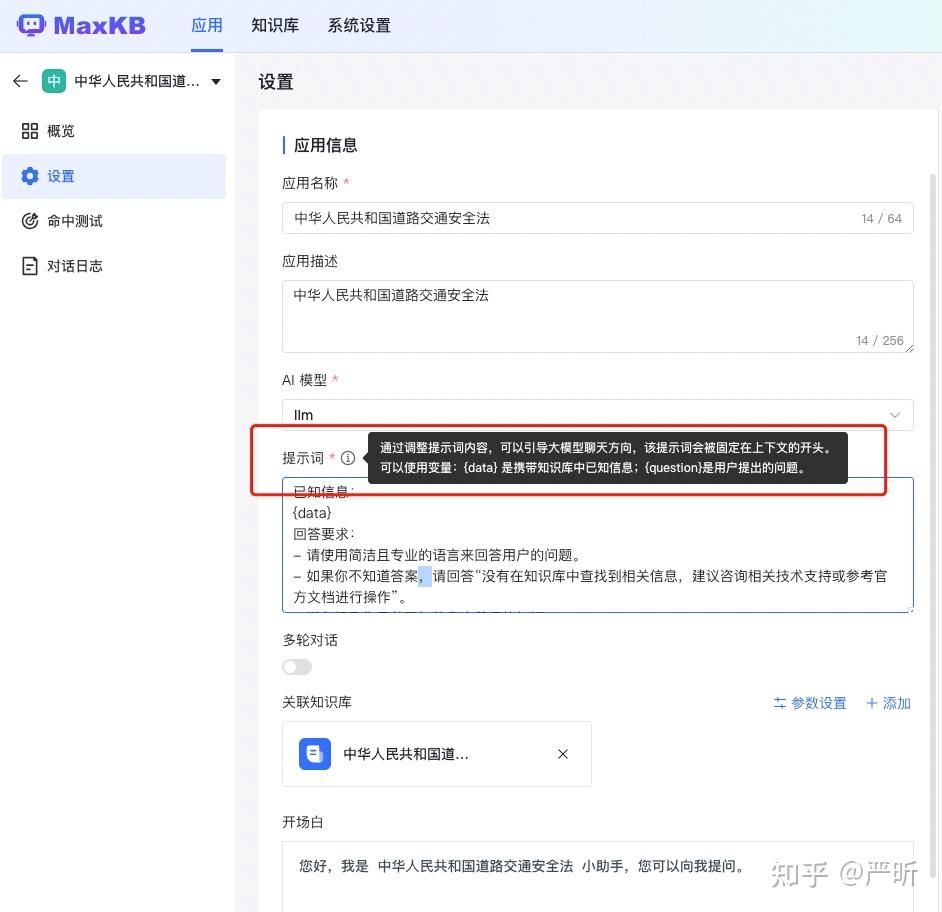Screen dimensions: 942x912
Task: Switch to the 知识库 tab
Action: click(274, 25)
